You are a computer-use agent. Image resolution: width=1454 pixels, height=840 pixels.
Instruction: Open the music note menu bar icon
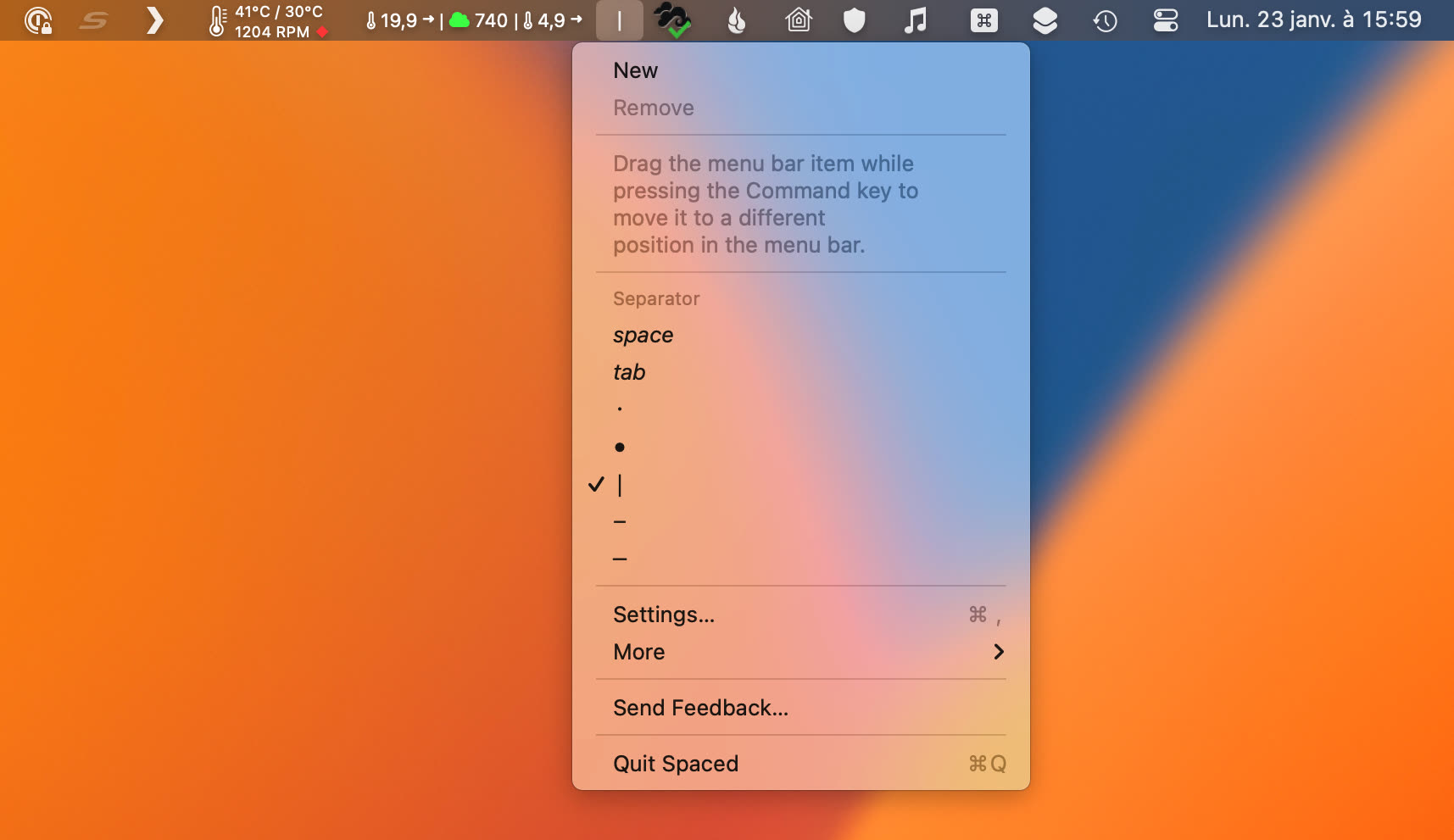tap(916, 20)
